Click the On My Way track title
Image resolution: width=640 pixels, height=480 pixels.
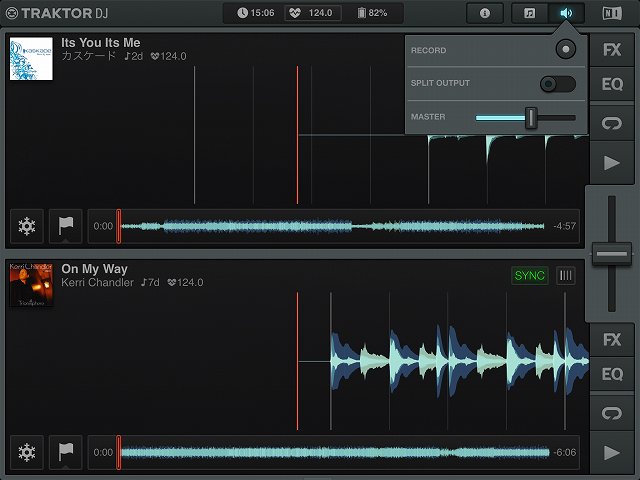pos(95,269)
